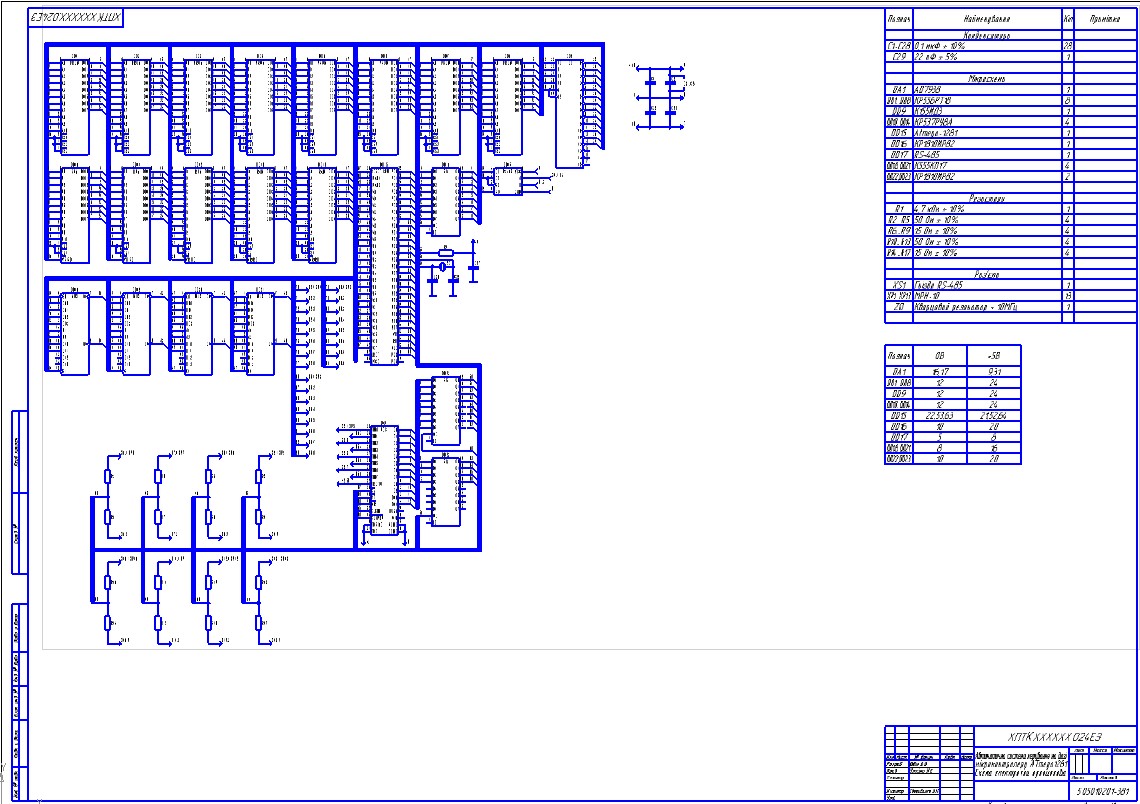Click the 'Найменування' column header in parts list
The height and width of the screenshot is (804, 1140).
click(987, 19)
